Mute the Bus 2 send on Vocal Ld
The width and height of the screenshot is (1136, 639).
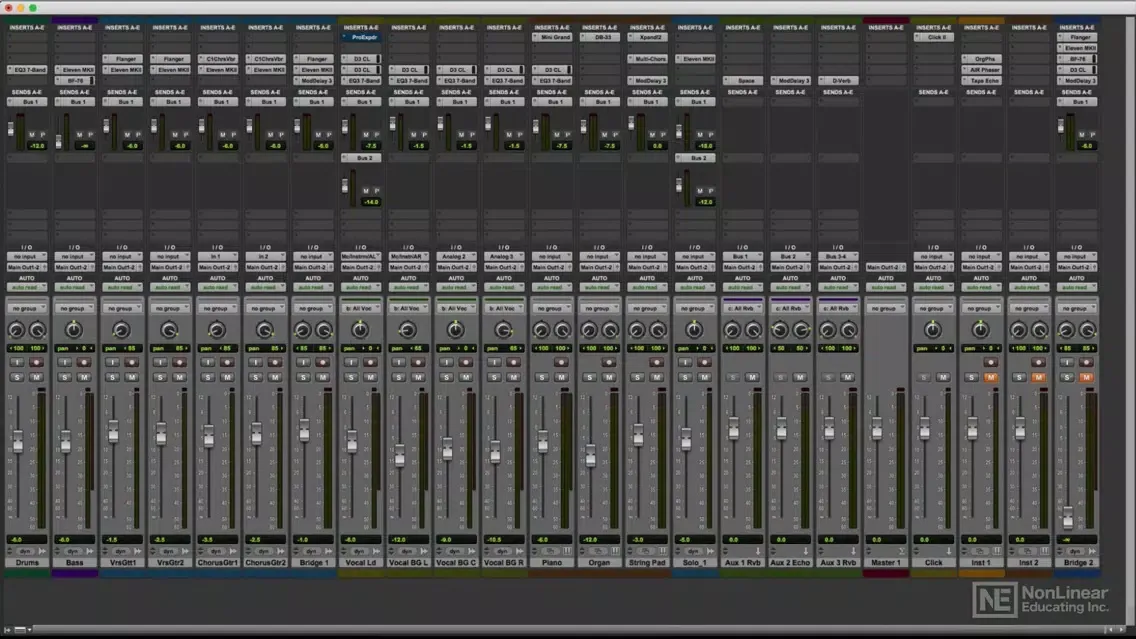pyautogui.click(x=366, y=191)
